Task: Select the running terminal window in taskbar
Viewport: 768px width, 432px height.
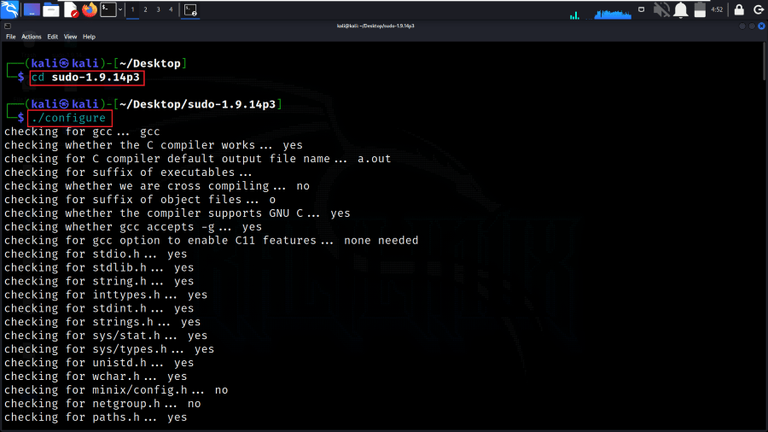Action: click(191, 9)
